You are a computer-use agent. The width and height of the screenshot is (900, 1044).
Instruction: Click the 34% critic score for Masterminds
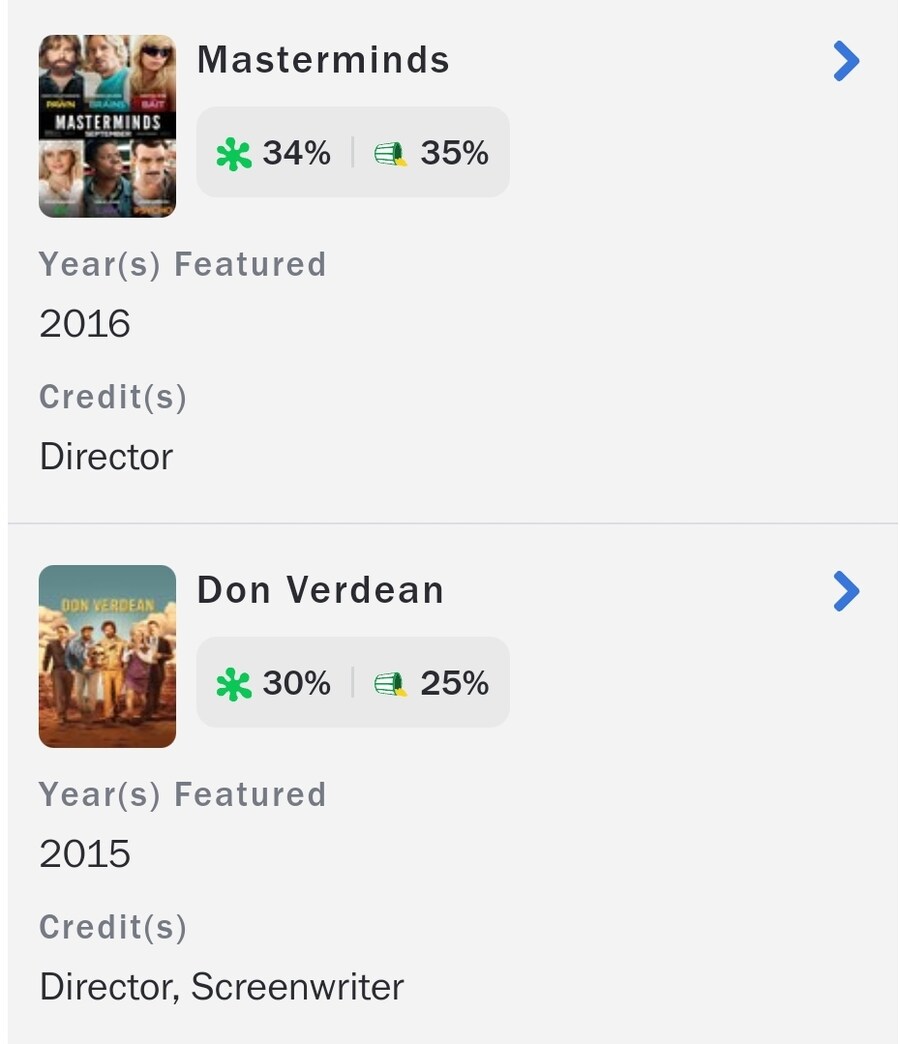click(x=296, y=153)
